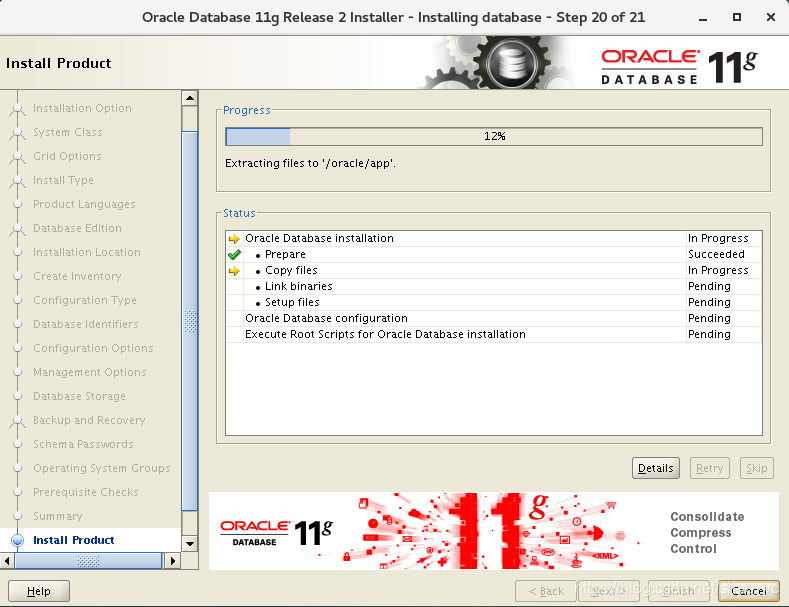Click the database gear logo in header
789x607 pixels.
click(512, 64)
